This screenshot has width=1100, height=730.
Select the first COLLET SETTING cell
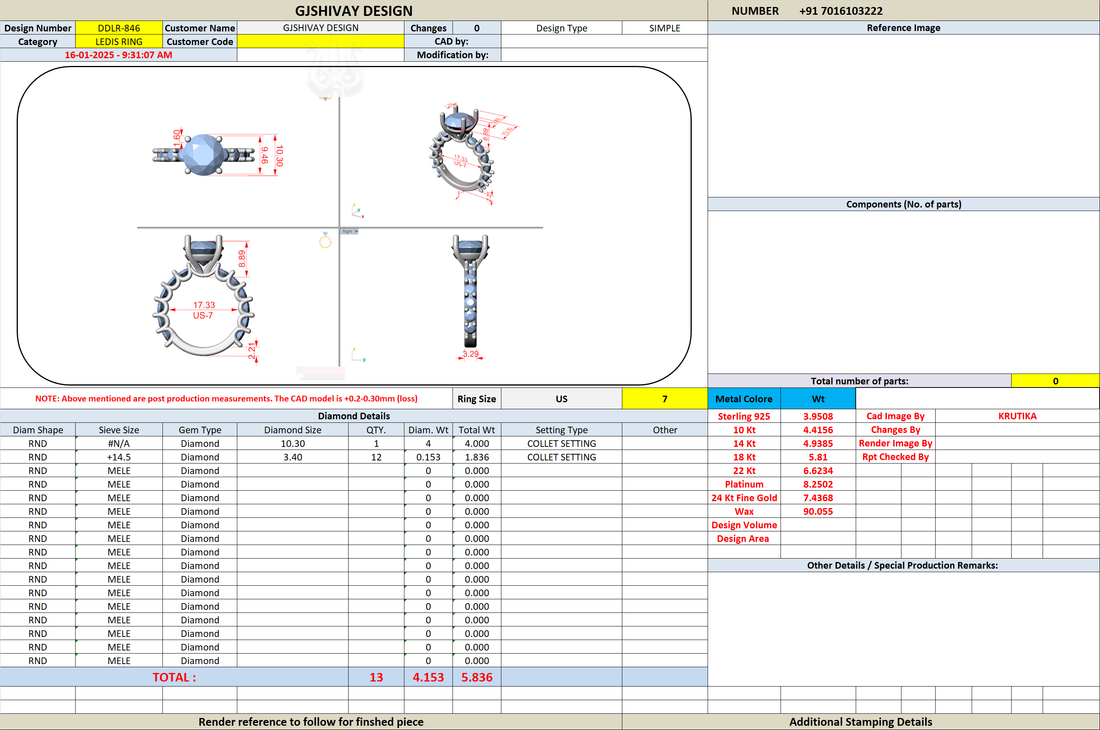561,443
